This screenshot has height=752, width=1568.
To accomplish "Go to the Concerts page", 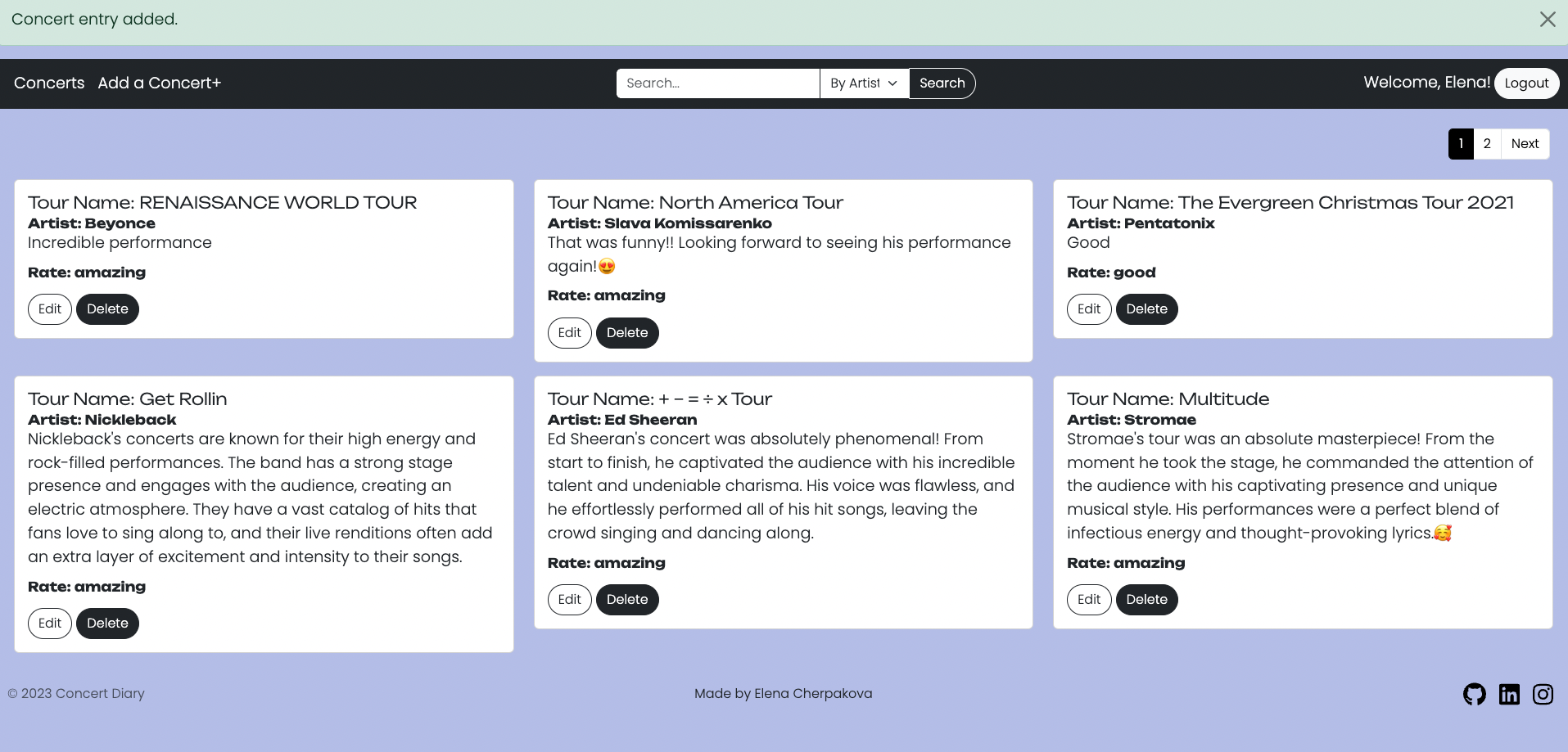I will (49, 83).
